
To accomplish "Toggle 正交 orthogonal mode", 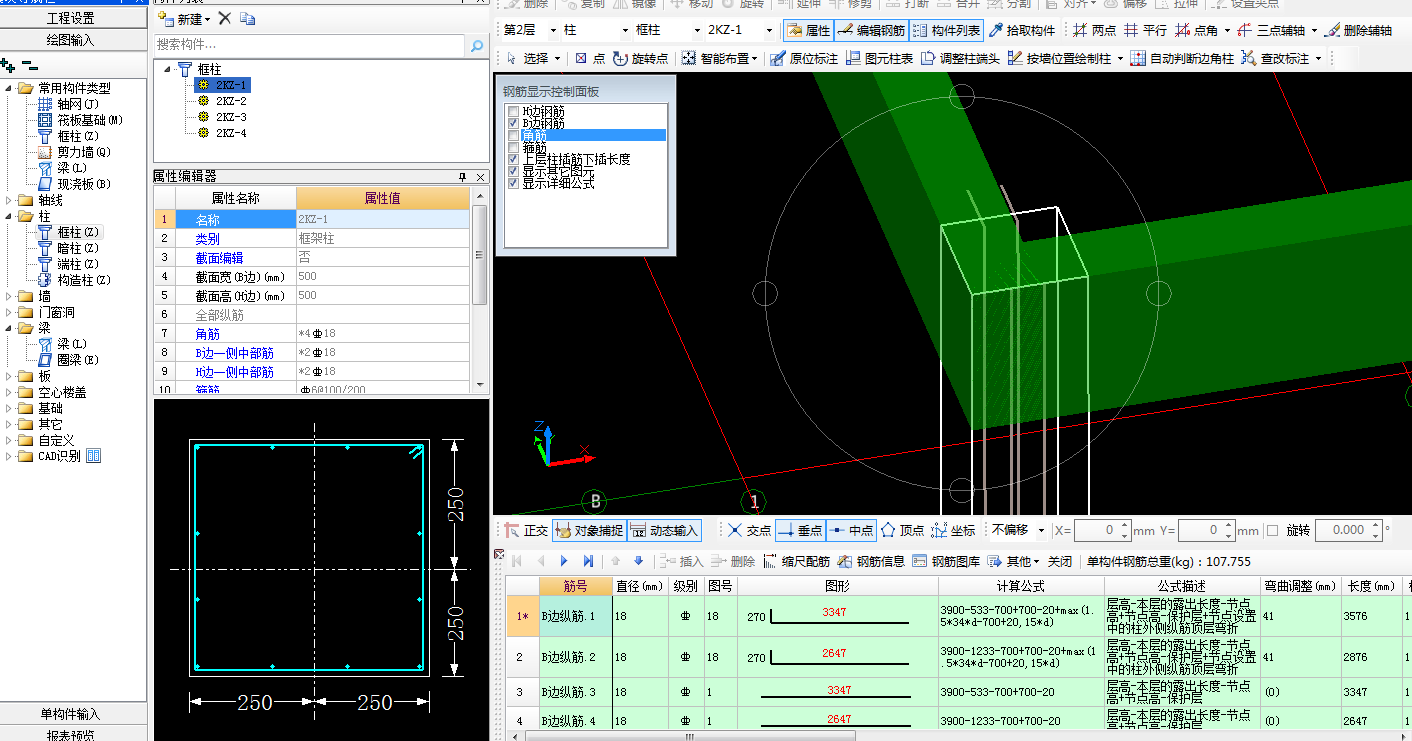I will (526, 530).
